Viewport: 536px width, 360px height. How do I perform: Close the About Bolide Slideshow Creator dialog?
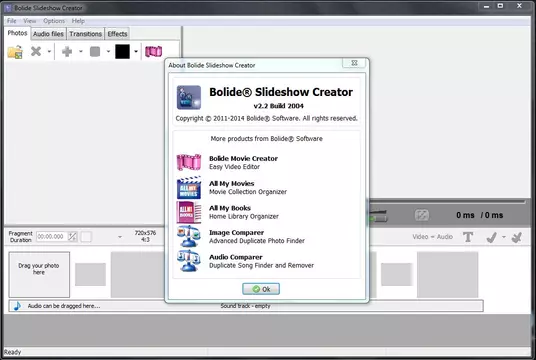click(x=354, y=63)
